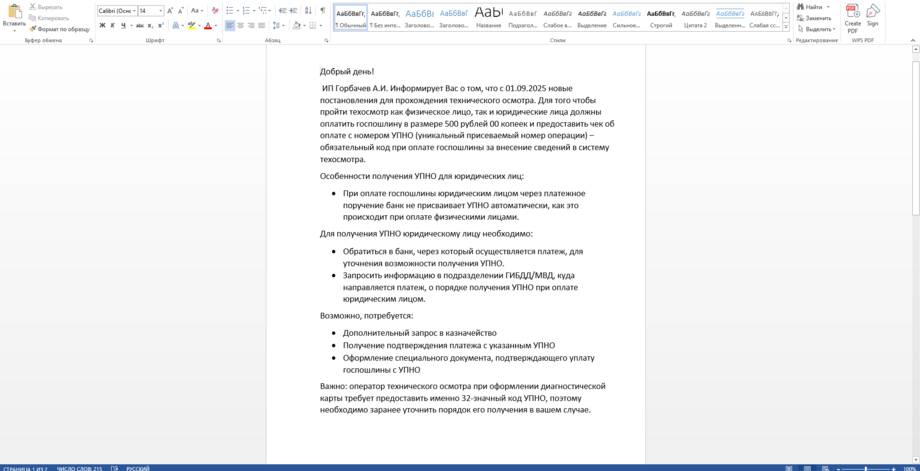Viewport: 920px width, 471px height.
Task: Click the Sort (A-Z) icon
Action: (308, 11)
